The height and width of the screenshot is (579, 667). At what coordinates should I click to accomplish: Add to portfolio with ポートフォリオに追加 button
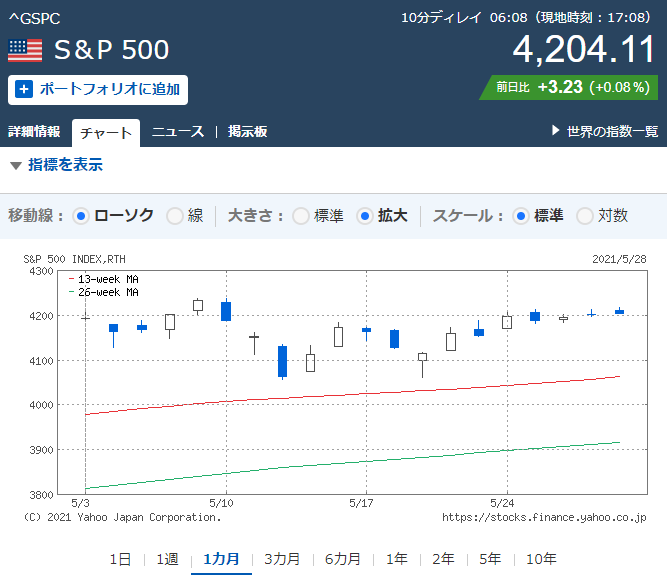coord(98,90)
